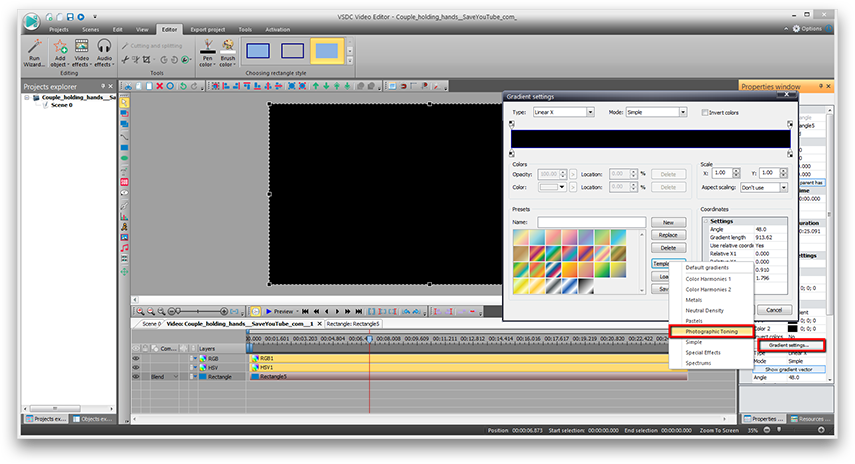Switch to Objects explorer panel tab
The width and height of the screenshot is (855, 464).
[91, 419]
